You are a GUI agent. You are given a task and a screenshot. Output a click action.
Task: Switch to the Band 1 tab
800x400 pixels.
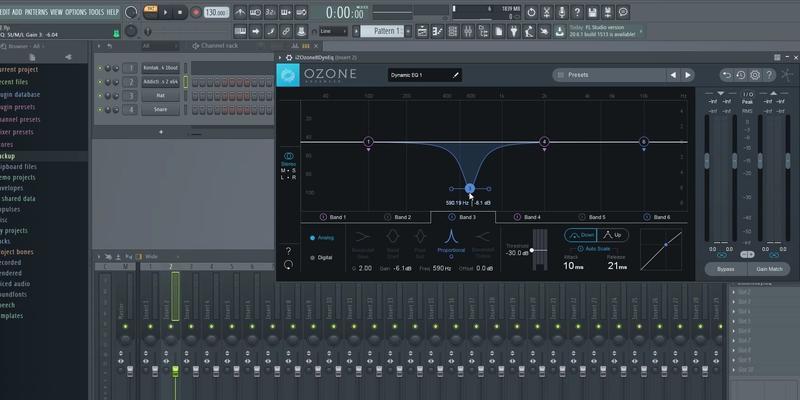tap(333, 217)
